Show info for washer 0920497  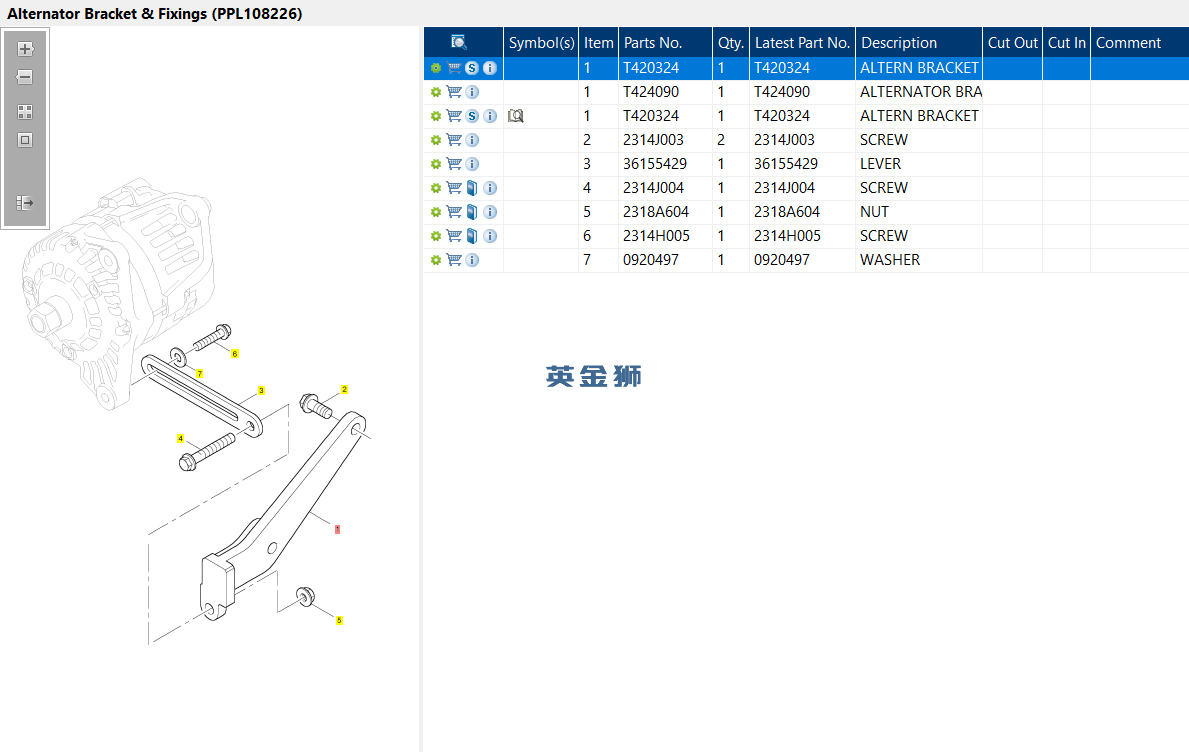(x=472, y=260)
